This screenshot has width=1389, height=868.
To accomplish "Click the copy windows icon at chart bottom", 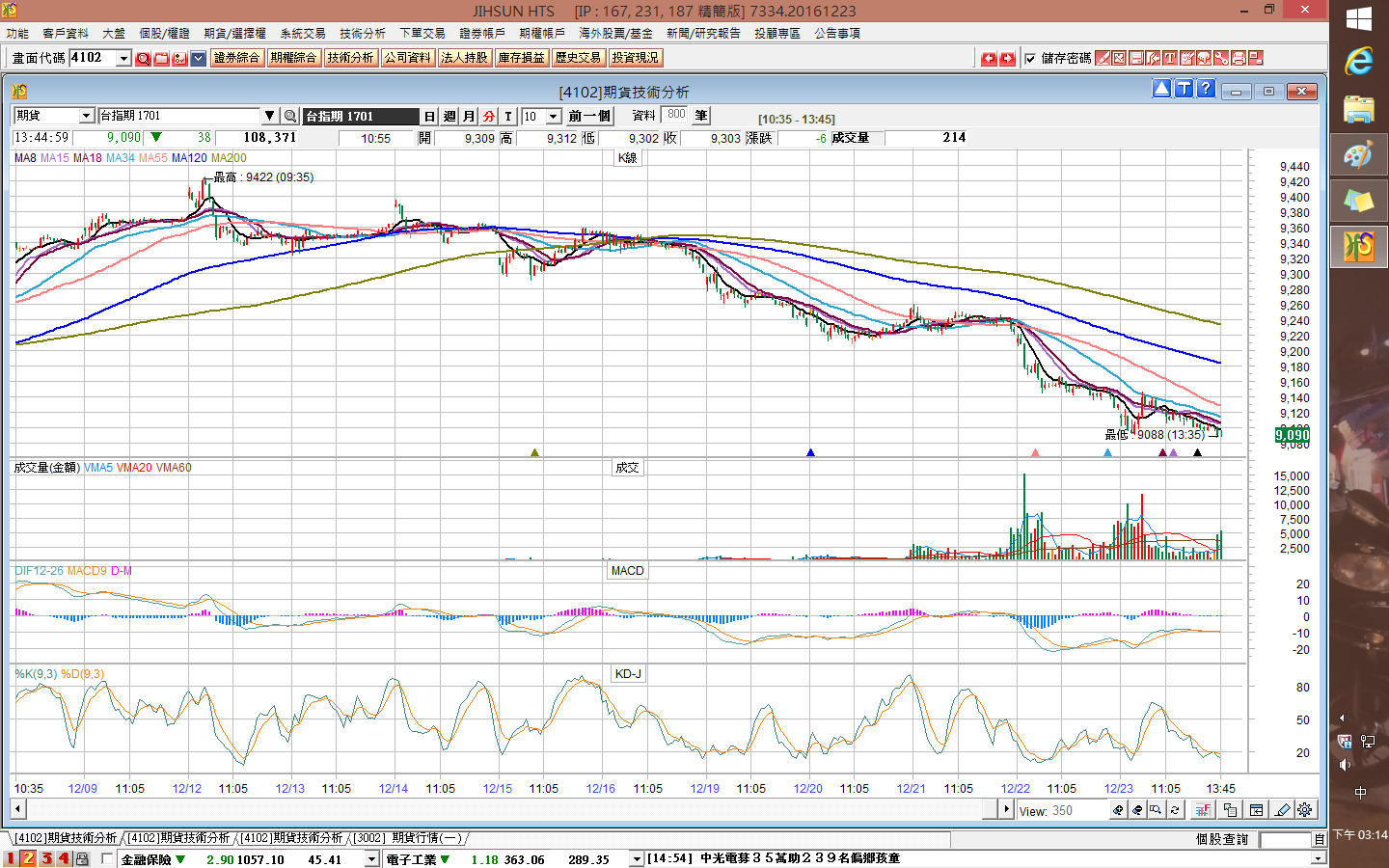I will click(1230, 810).
